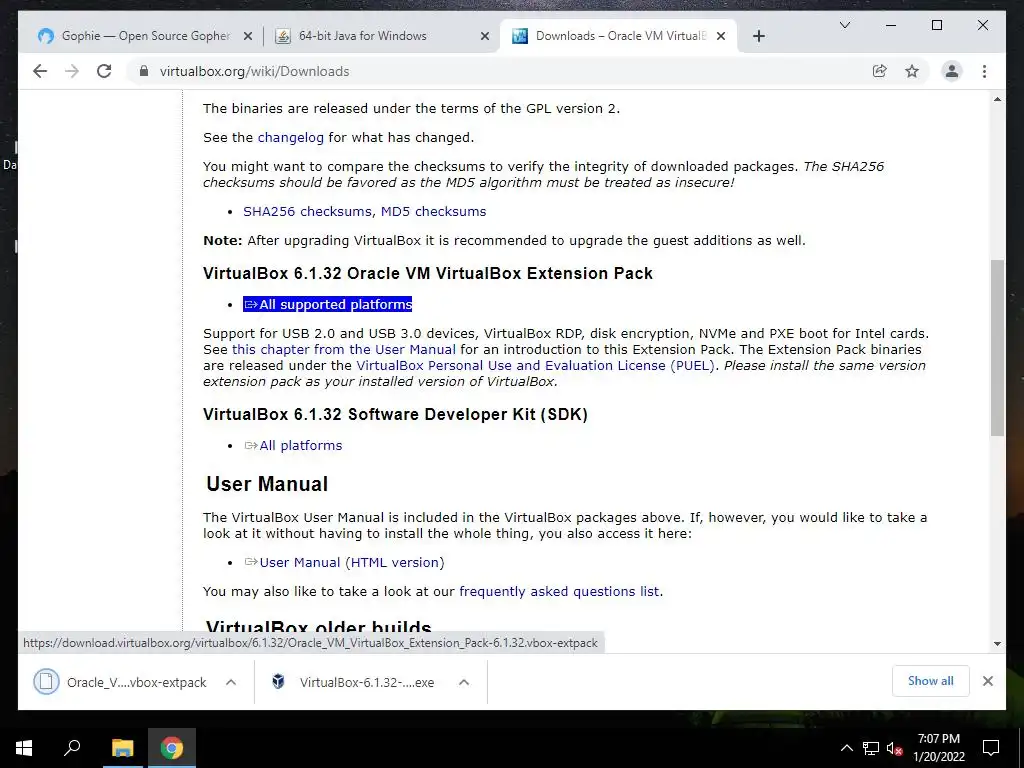The width and height of the screenshot is (1024, 768).
Task: Open the changelog link
Action: (x=291, y=138)
